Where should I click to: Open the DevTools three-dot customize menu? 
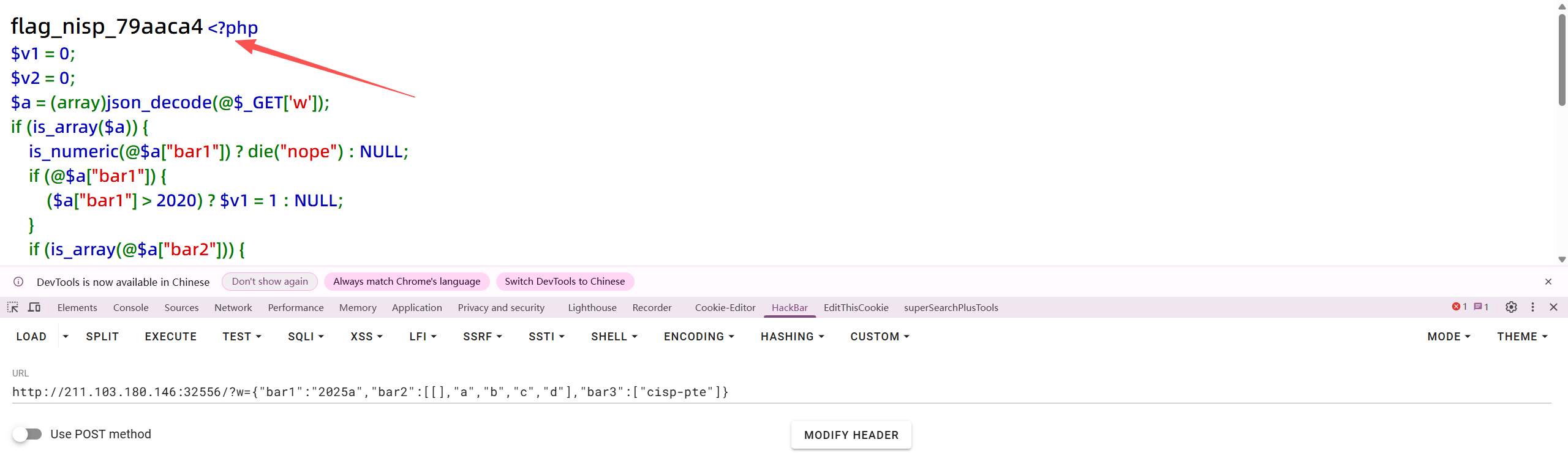1532,307
